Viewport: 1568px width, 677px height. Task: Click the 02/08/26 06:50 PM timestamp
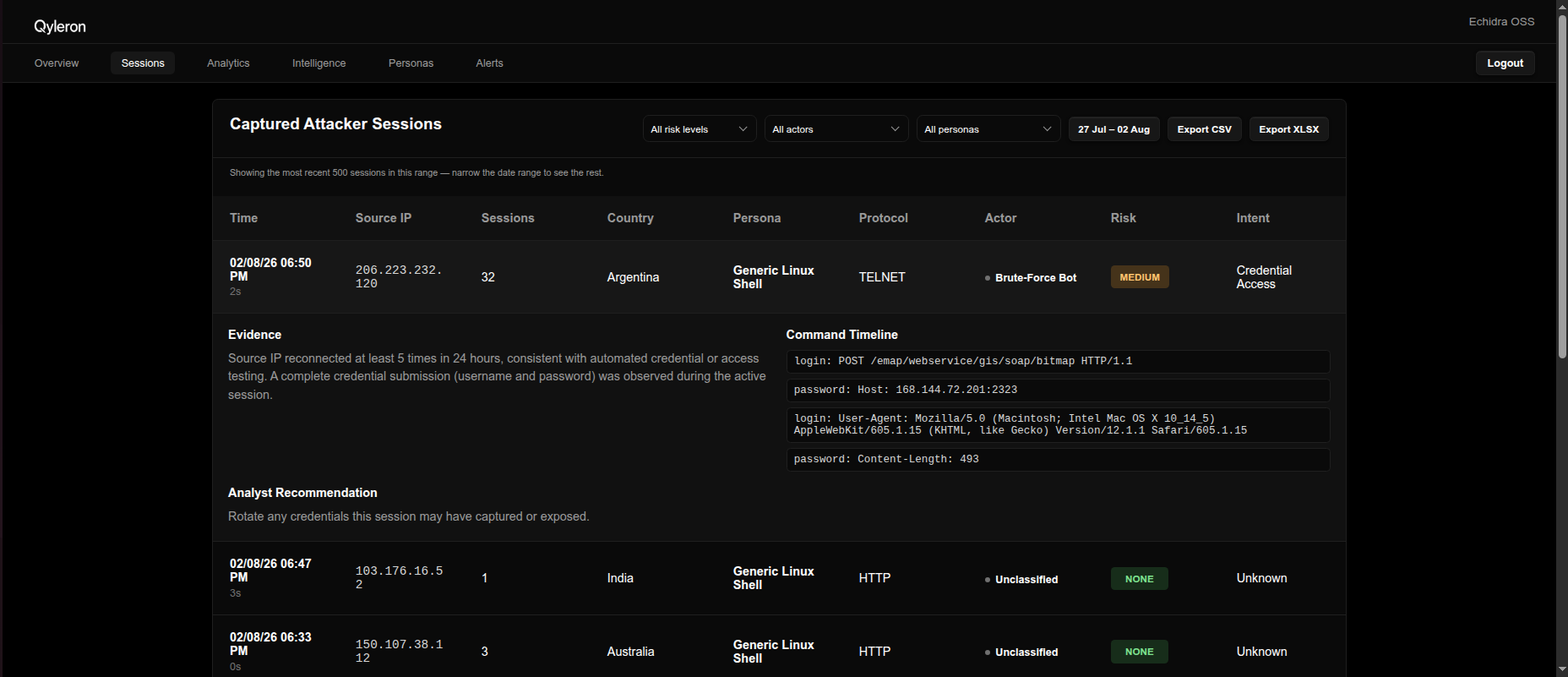click(270, 270)
